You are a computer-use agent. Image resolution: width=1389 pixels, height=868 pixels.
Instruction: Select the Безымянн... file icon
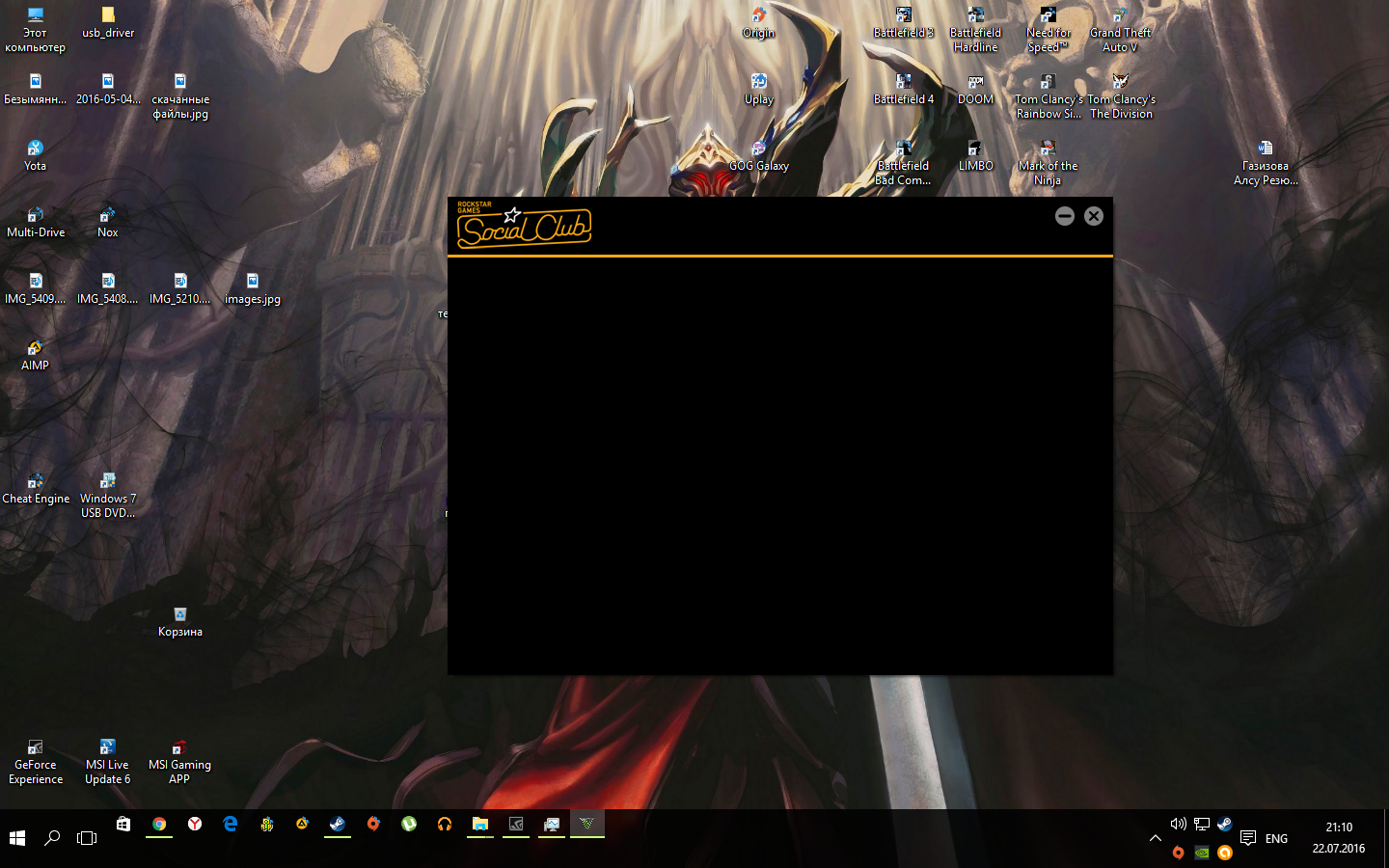coord(36,90)
